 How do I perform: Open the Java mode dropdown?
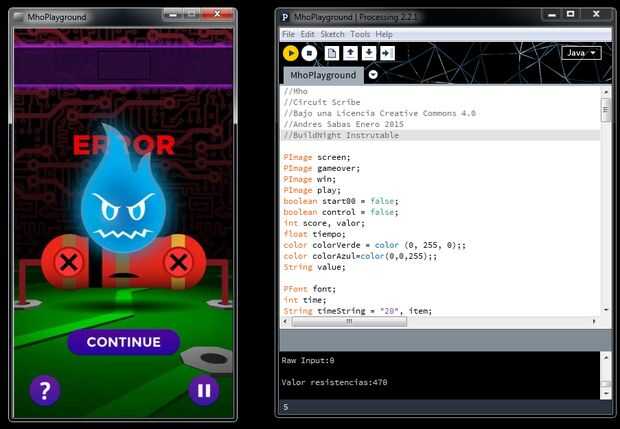pos(581,53)
